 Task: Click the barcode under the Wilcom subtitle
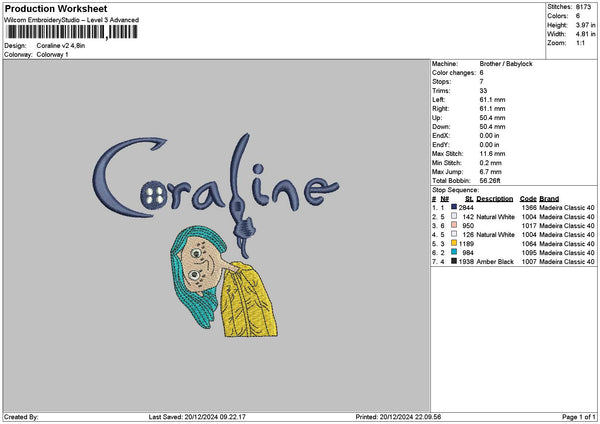72,32
